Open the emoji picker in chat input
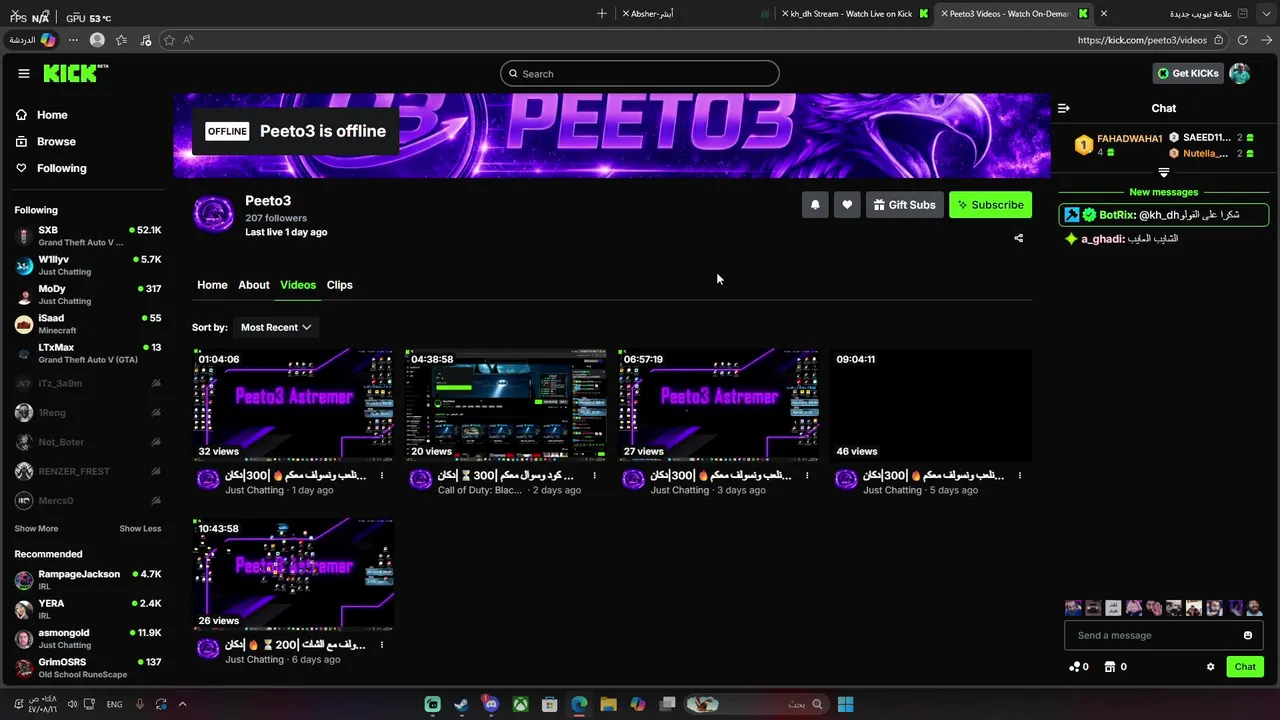 pyautogui.click(x=1248, y=635)
